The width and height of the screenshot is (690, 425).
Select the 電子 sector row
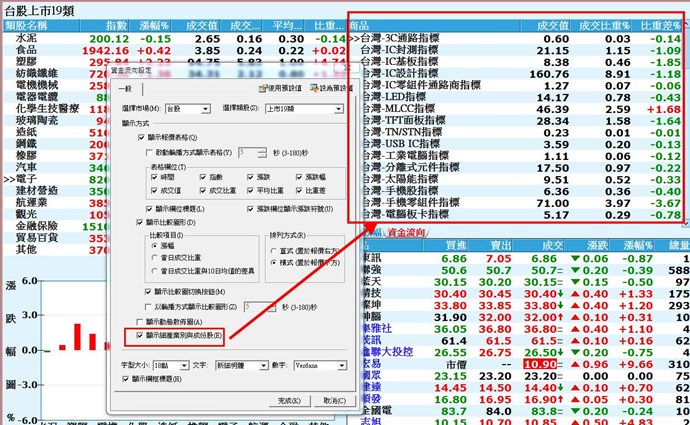coord(56,179)
